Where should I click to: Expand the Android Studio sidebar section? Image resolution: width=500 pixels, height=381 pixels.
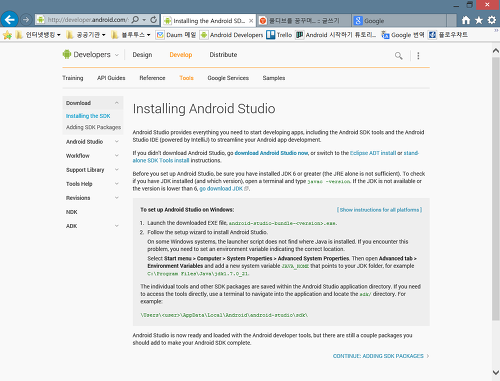pos(117,142)
